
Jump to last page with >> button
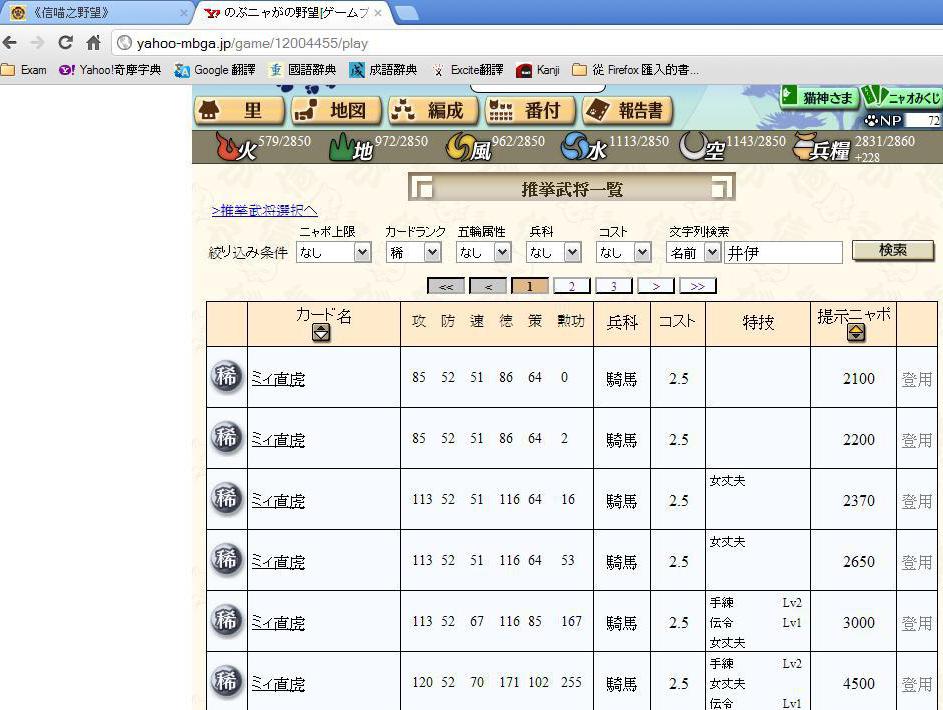(698, 286)
